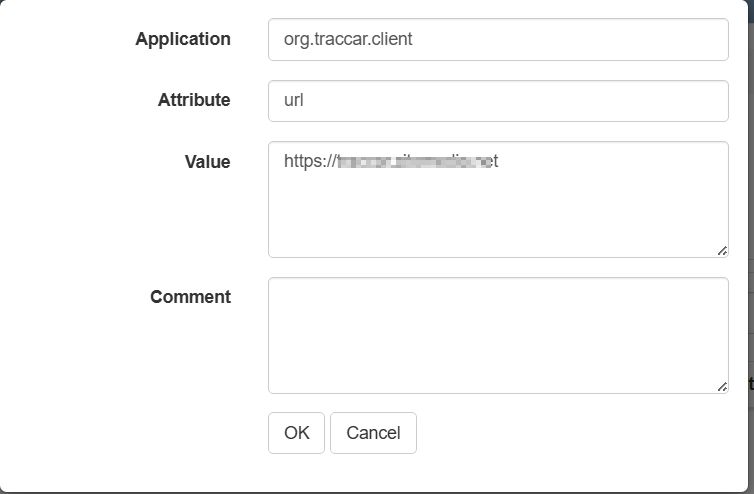Click the 'url' text in Attribute field

pos(293,101)
